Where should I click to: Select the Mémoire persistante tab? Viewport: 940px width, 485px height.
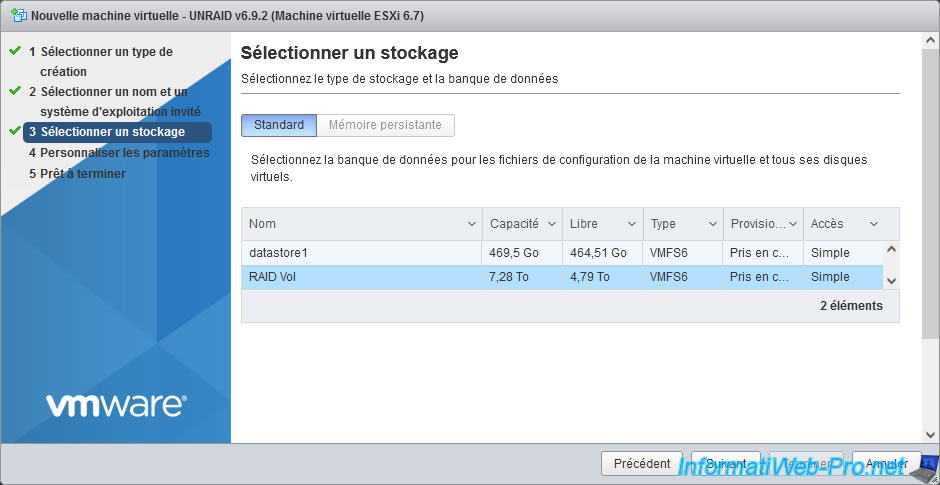pos(385,125)
